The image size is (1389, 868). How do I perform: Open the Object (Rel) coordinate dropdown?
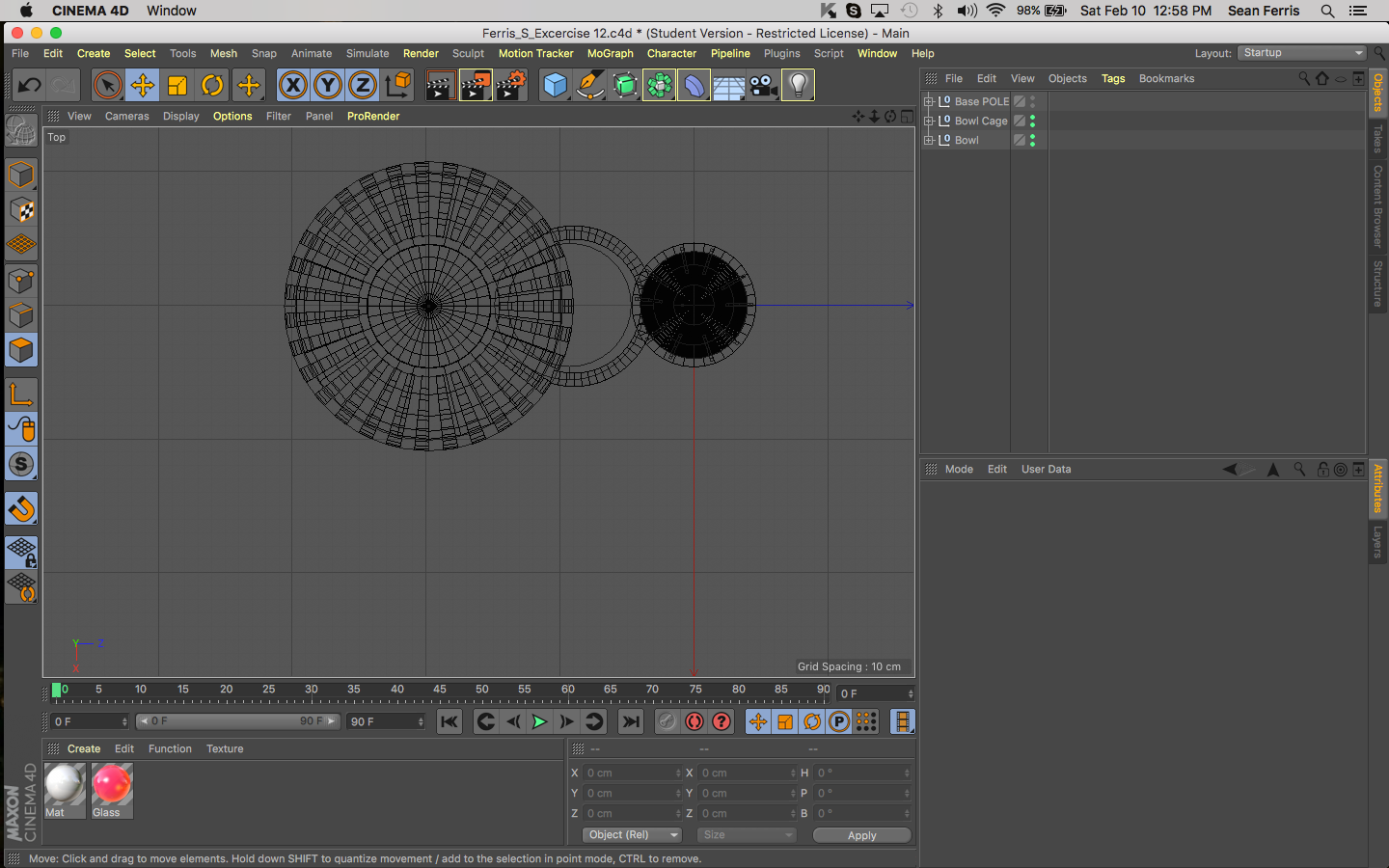[x=632, y=835]
